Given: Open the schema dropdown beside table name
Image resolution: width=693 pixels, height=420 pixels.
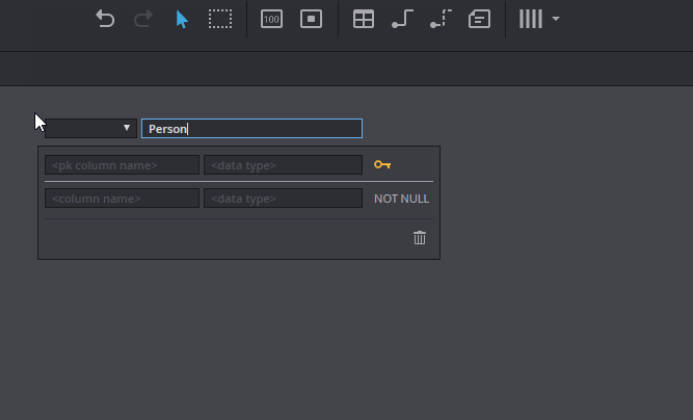Looking at the screenshot, I should (x=90, y=128).
